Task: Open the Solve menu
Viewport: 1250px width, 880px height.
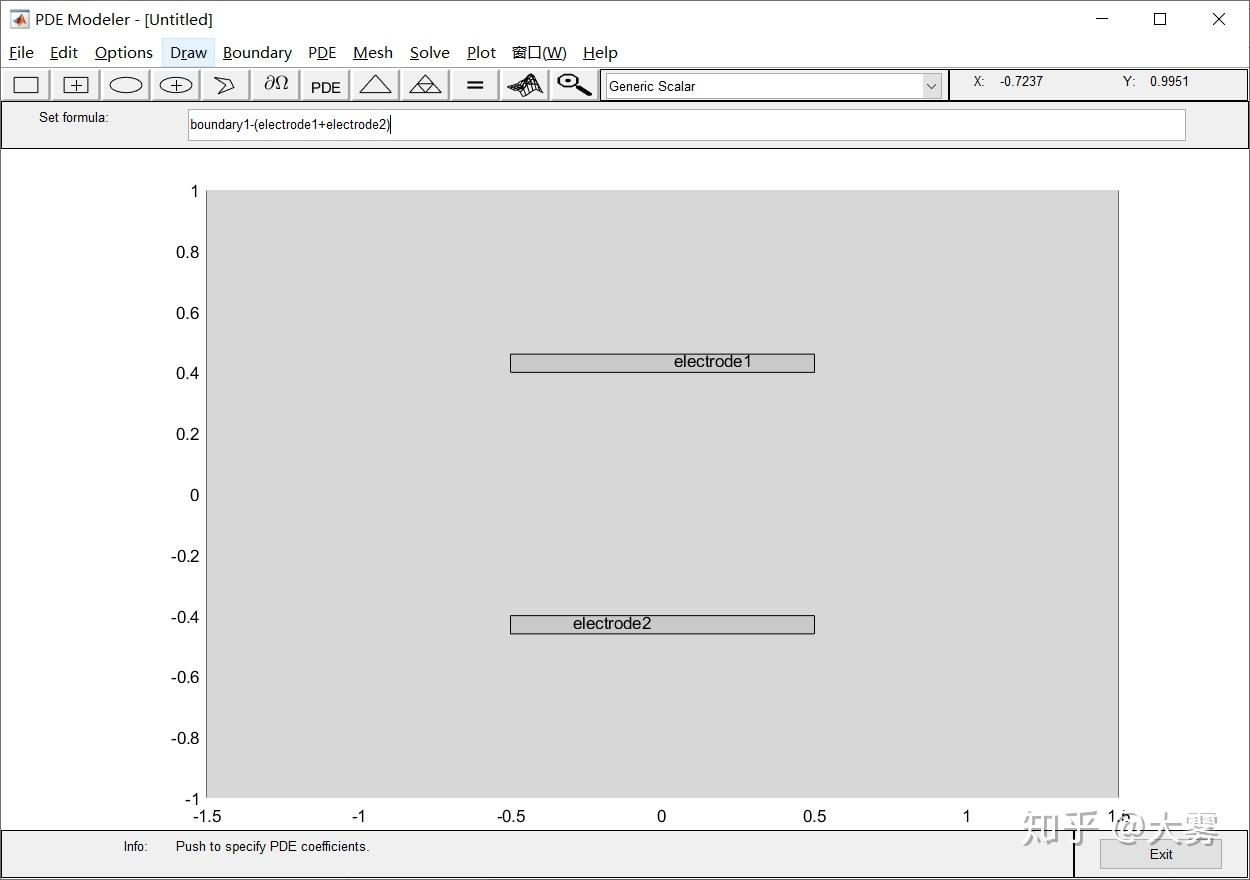Action: (x=429, y=52)
